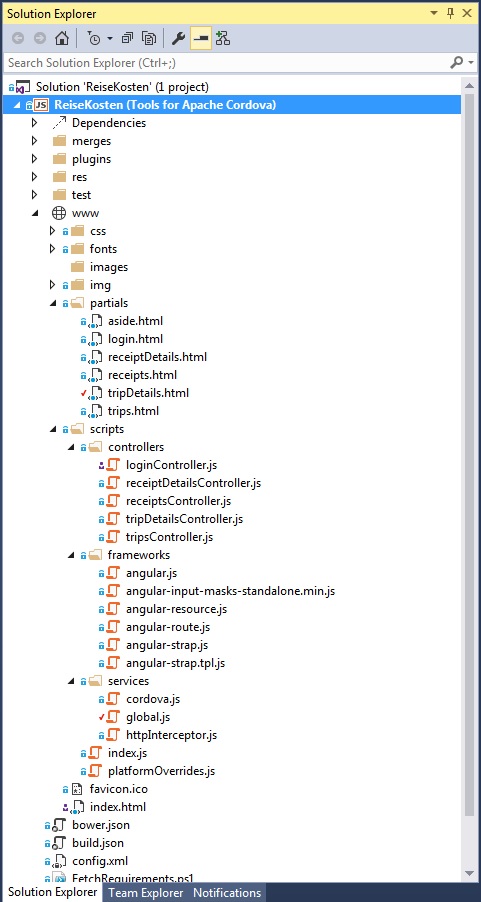Toggle the Auto Hide pin icon
The image size is (481, 902).
pyautogui.click(x=451, y=13)
